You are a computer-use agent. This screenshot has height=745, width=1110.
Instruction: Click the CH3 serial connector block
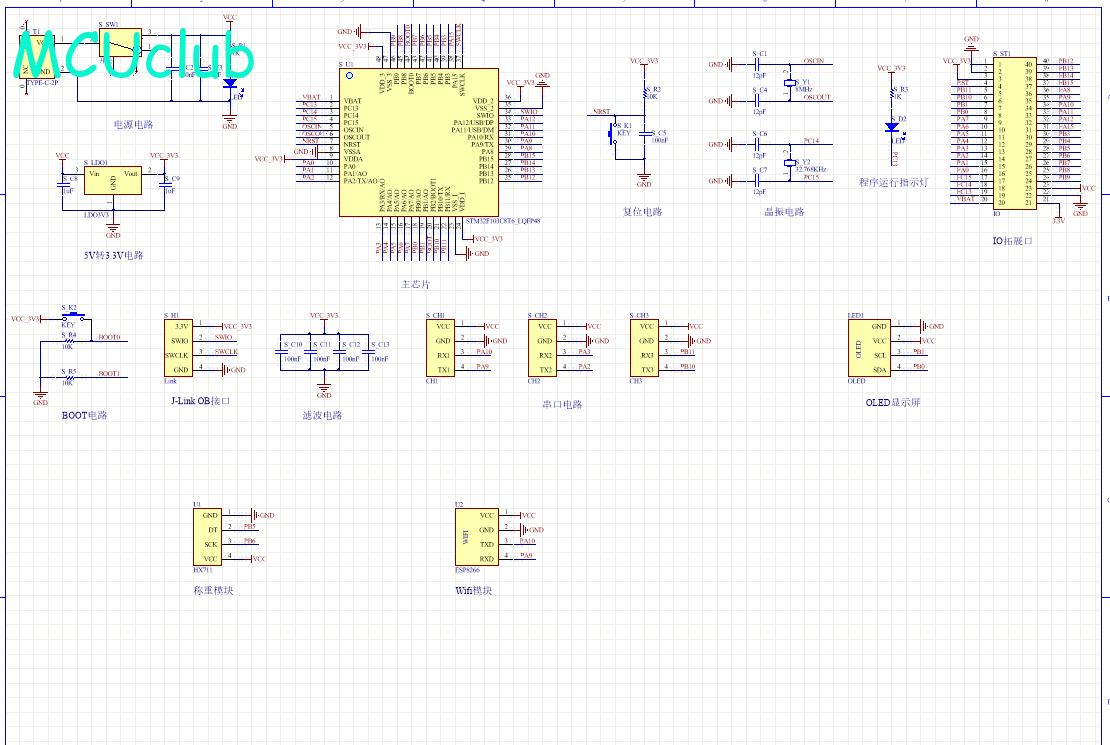click(645, 348)
